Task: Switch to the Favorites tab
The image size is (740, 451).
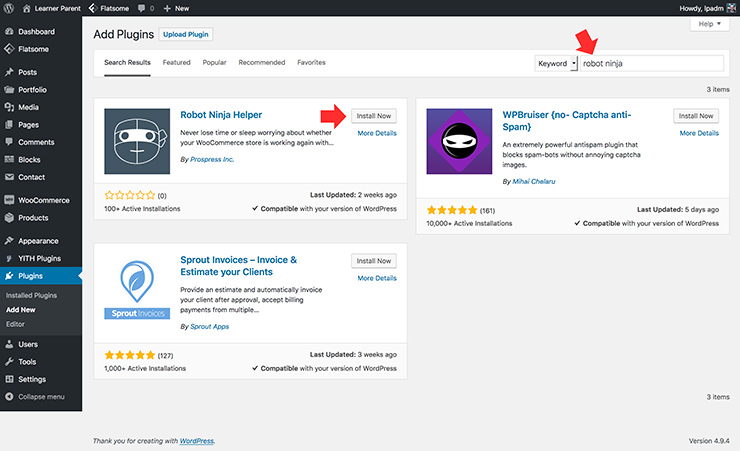Action: 311,62
